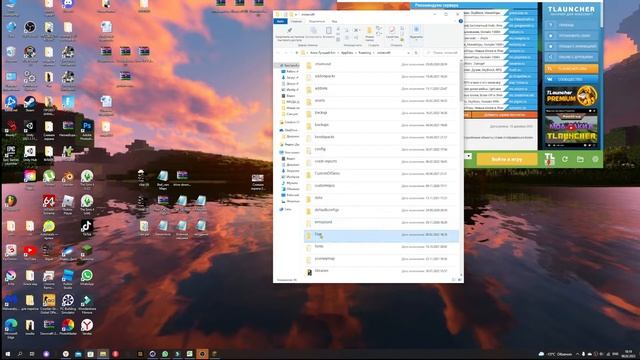Open TLauncher settings gear icon
The height and width of the screenshot is (360, 640).
(595, 159)
